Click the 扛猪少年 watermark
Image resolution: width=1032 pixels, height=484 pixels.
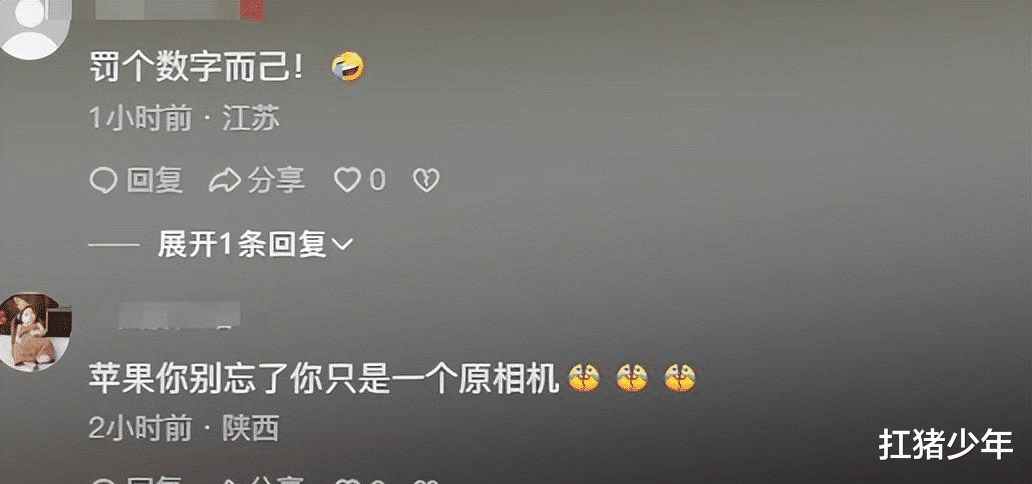[x=946, y=445]
